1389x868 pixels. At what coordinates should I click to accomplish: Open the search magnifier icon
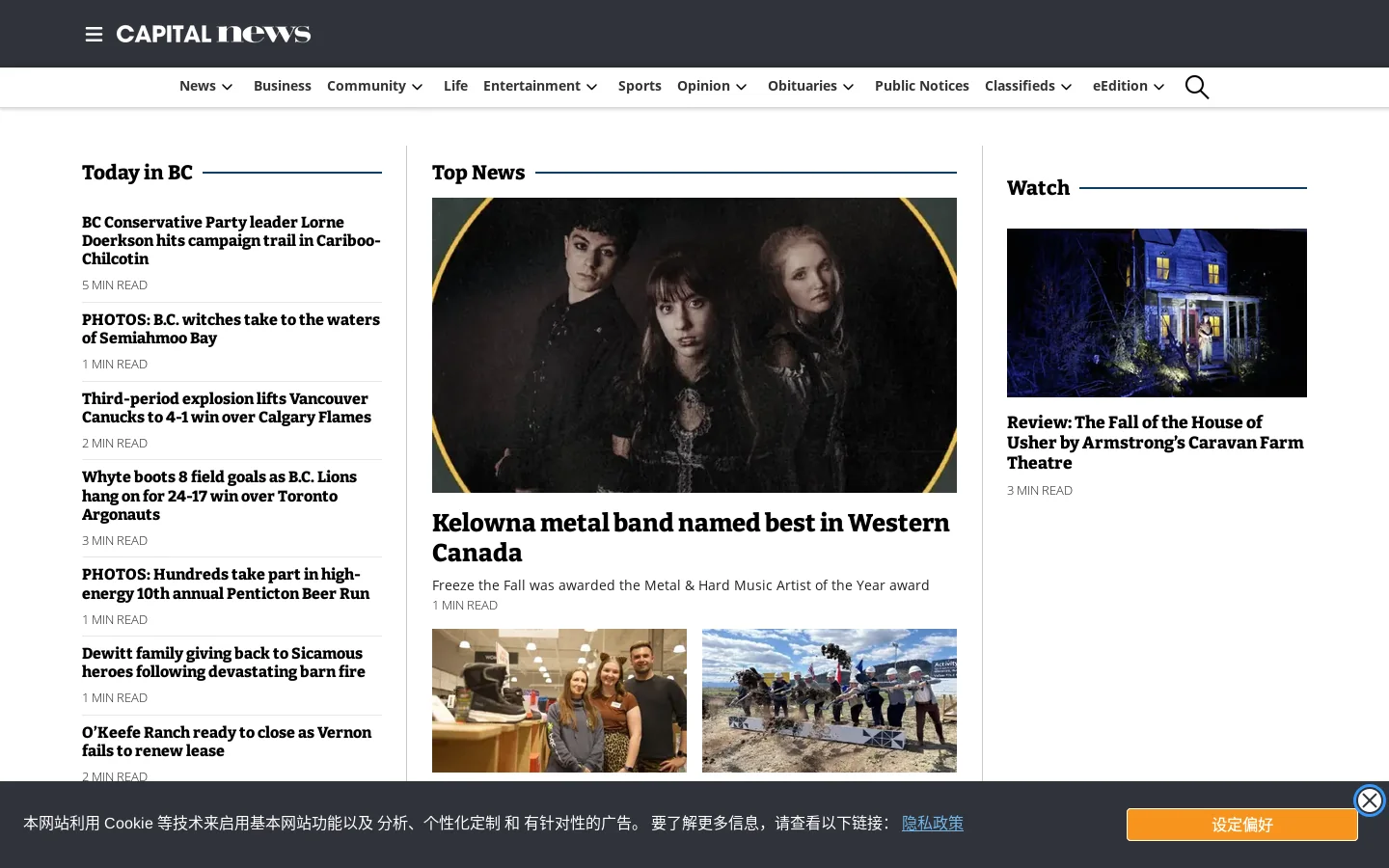pos(1197,87)
